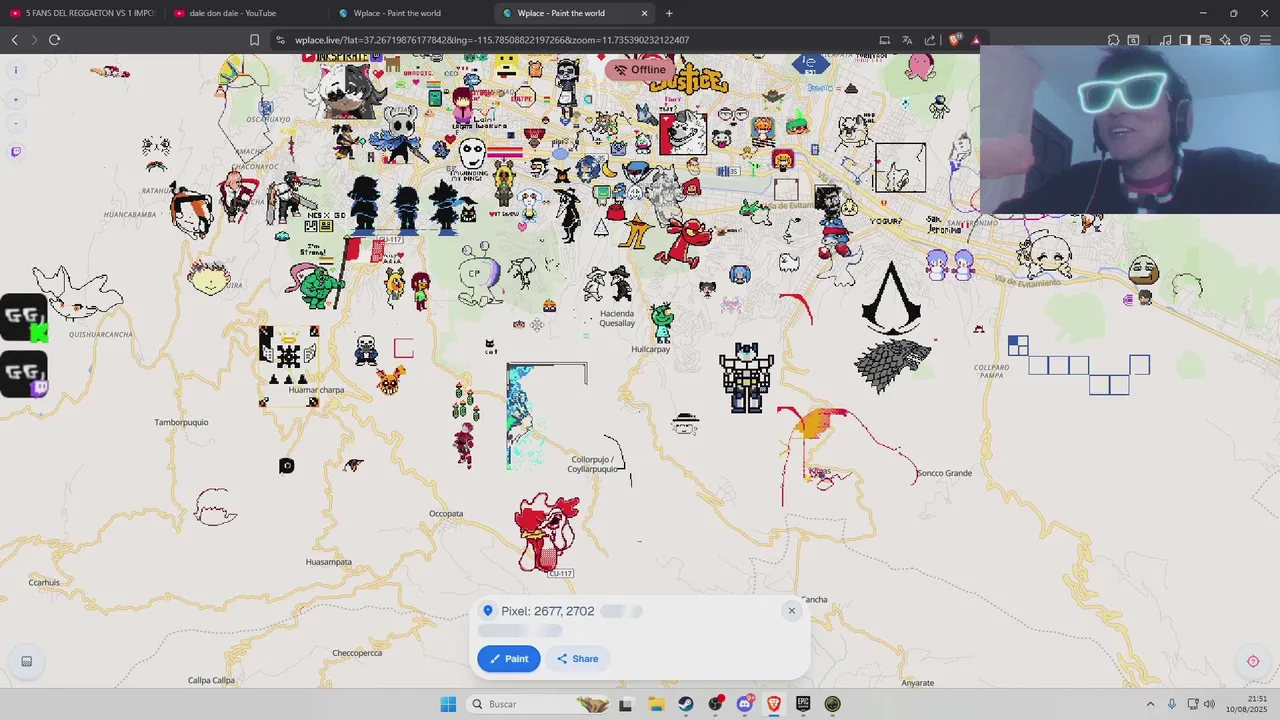Click the install app icon in address bar
Viewport: 1280px width, 720px height.
click(x=884, y=40)
